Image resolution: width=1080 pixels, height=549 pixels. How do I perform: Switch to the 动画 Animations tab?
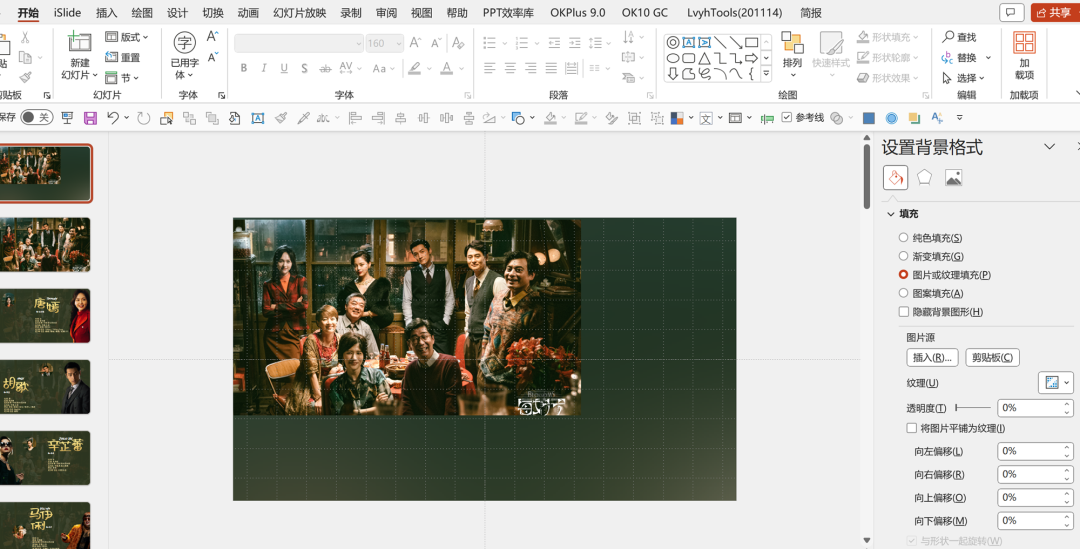248,12
